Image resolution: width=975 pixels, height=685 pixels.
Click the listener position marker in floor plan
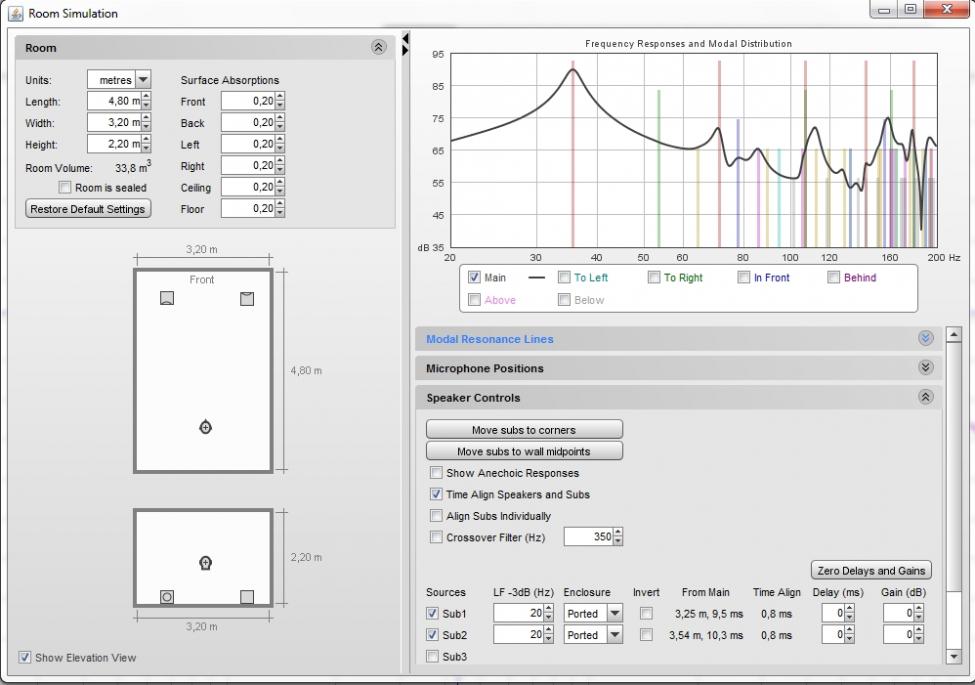(x=206, y=427)
